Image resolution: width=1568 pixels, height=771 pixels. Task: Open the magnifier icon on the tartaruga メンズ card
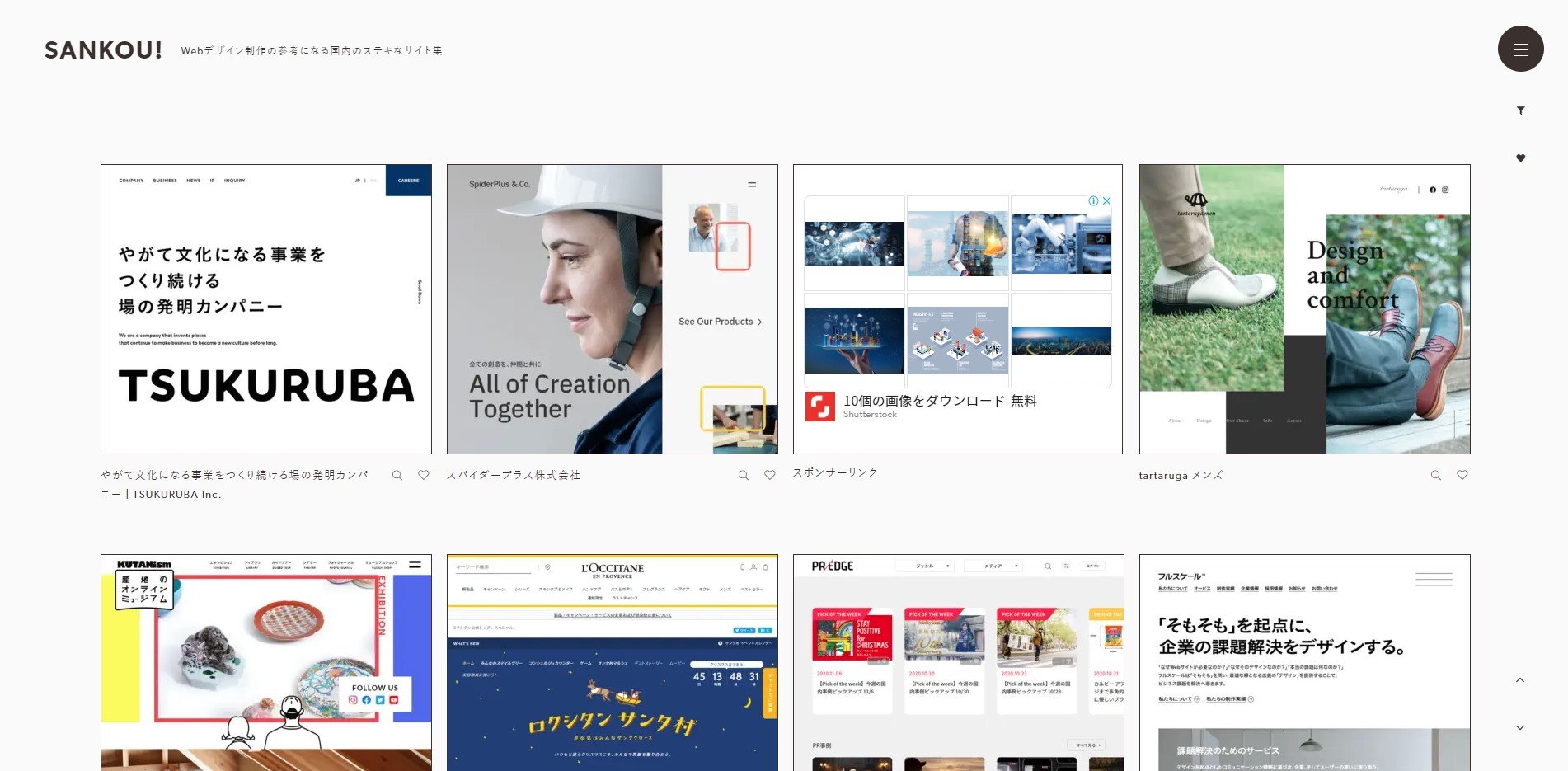pos(1436,476)
